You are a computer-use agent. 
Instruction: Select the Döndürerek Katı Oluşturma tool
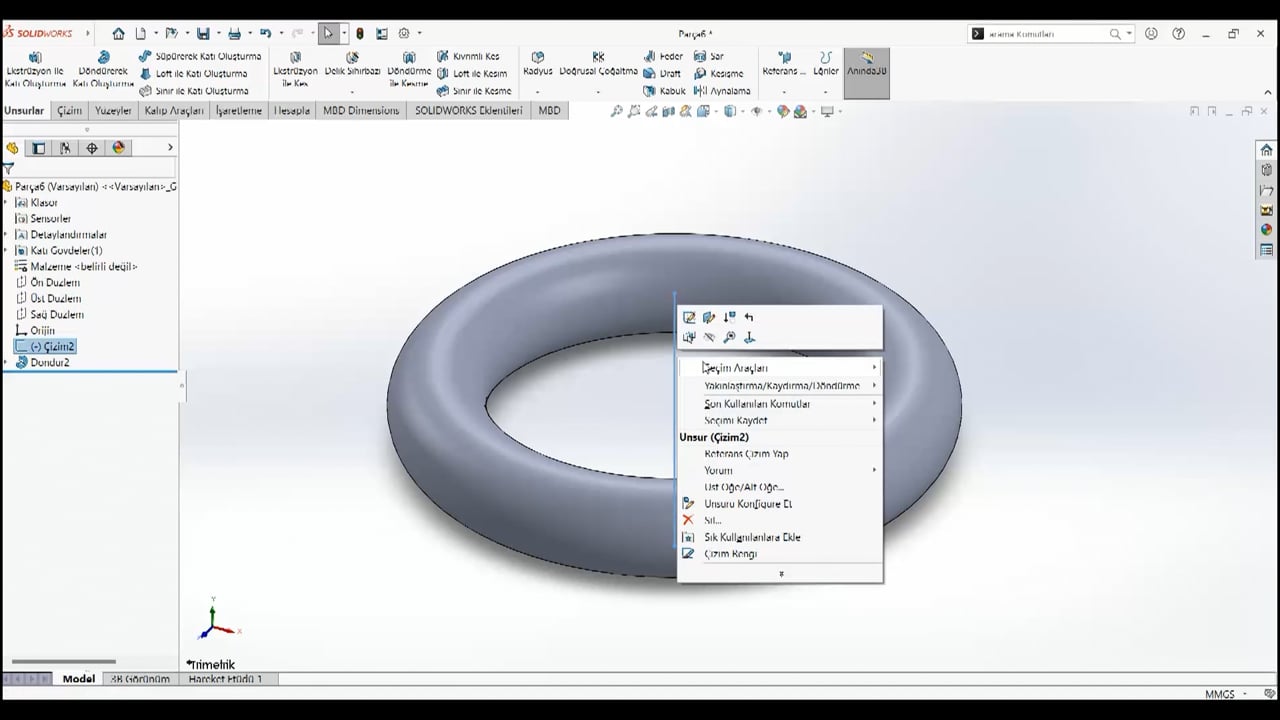[103, 70]
